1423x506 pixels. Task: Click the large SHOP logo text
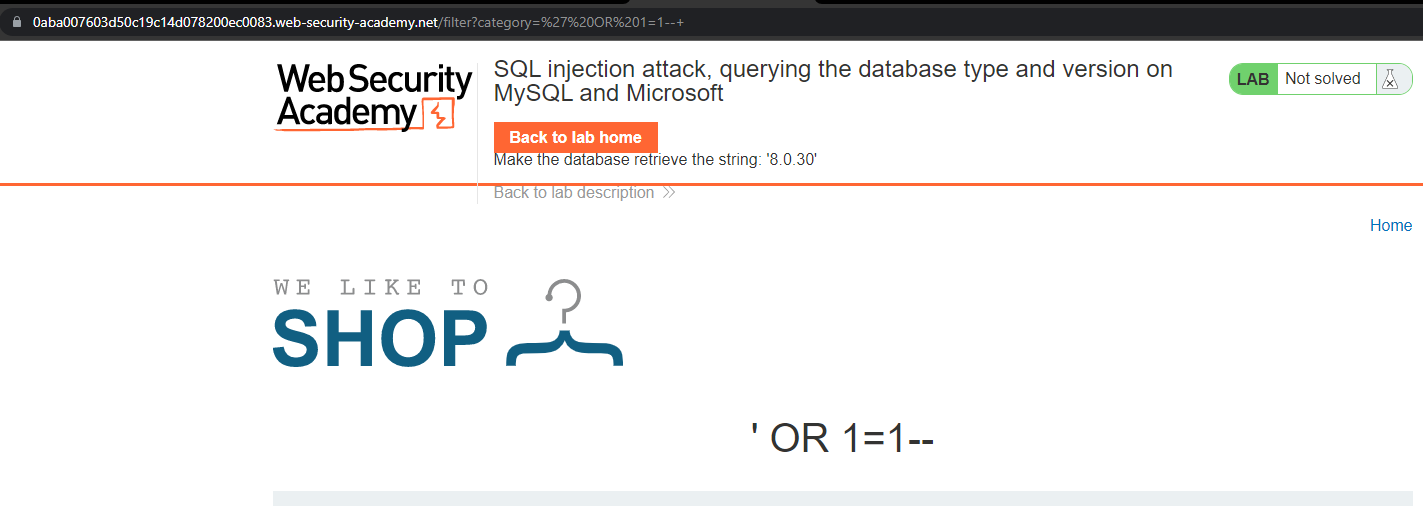tap(380, 339)
